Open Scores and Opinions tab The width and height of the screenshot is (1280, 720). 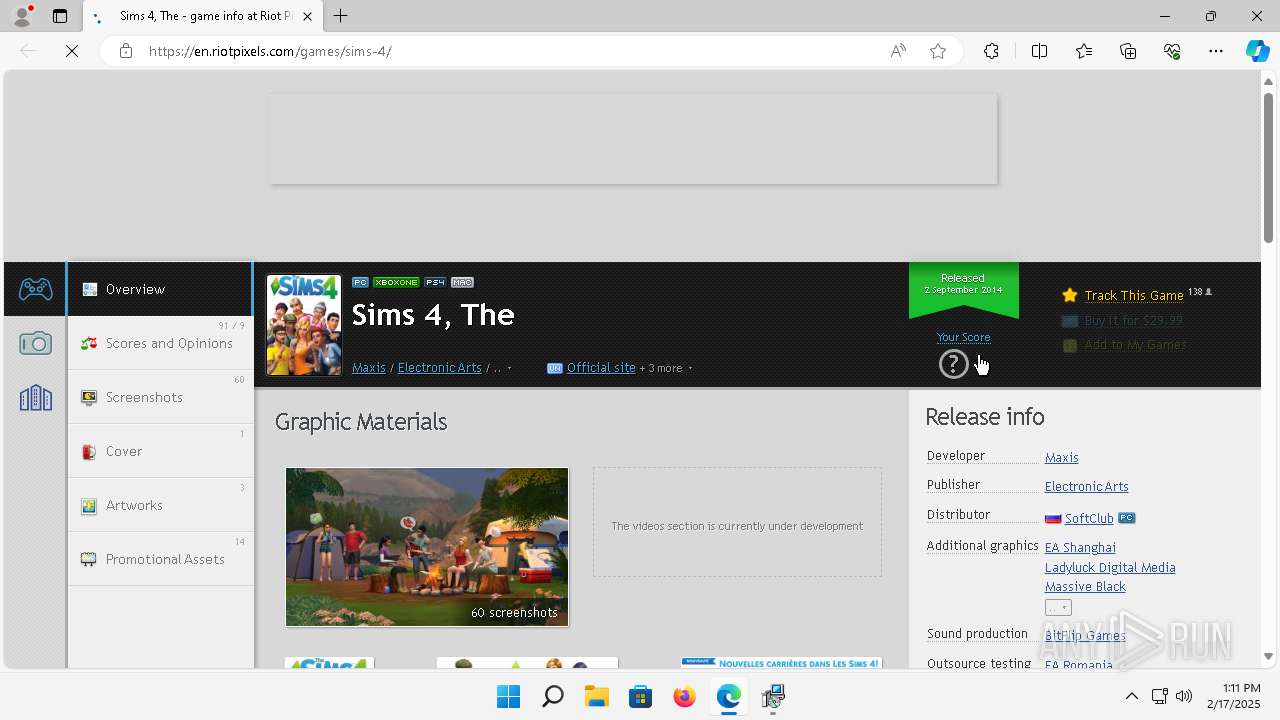point(160,343)
